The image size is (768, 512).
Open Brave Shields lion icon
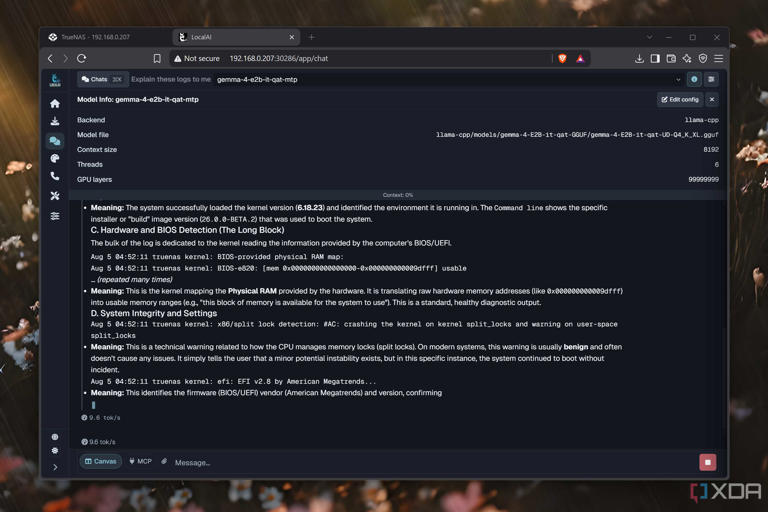pos(562,59)
